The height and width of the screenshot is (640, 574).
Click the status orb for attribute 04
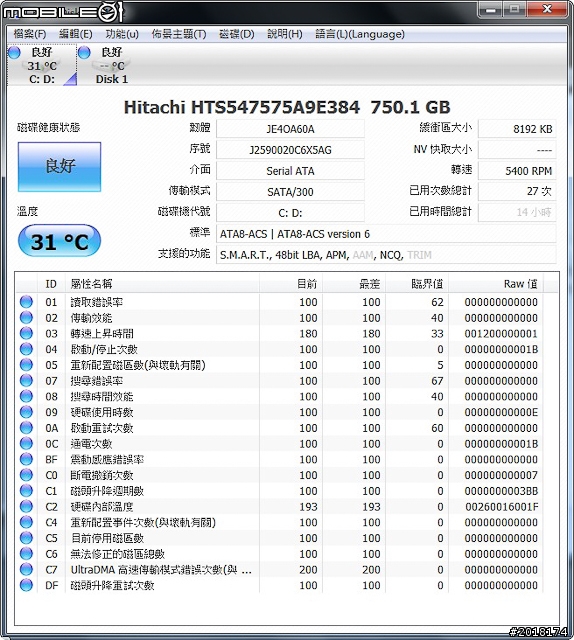pyautogui.click(x=26, y=349)
